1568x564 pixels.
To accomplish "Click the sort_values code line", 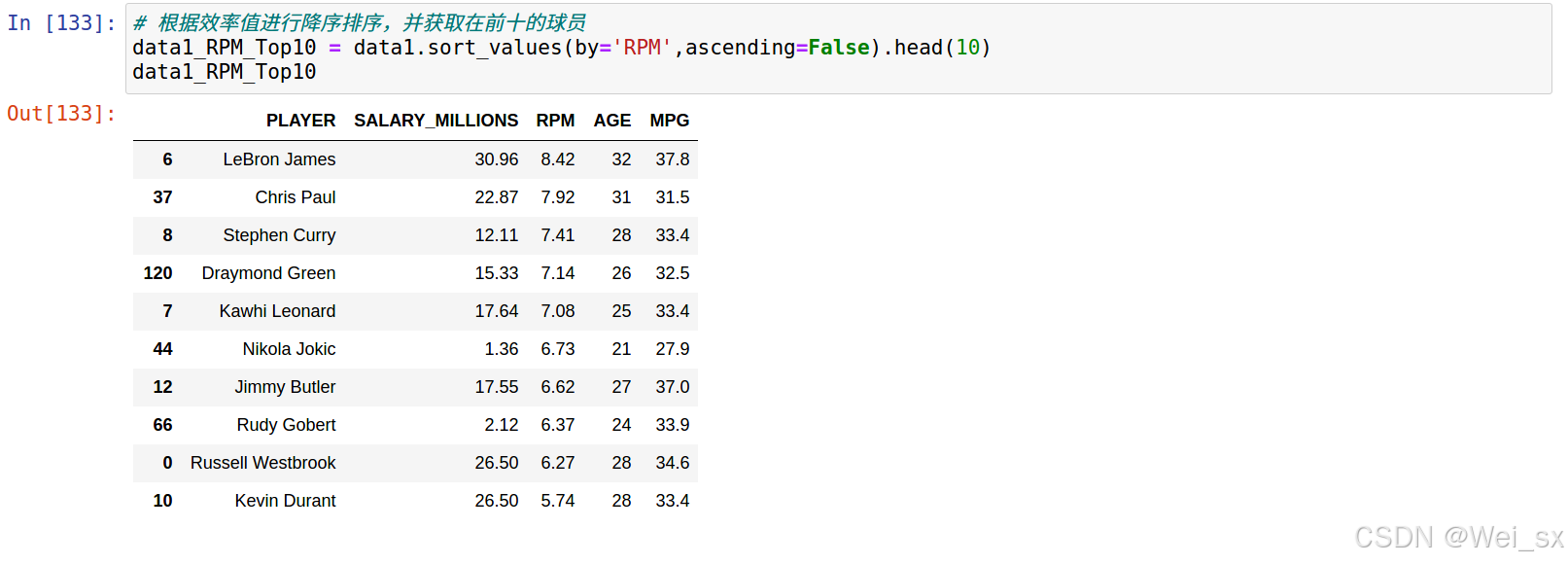I will (562, 48).
